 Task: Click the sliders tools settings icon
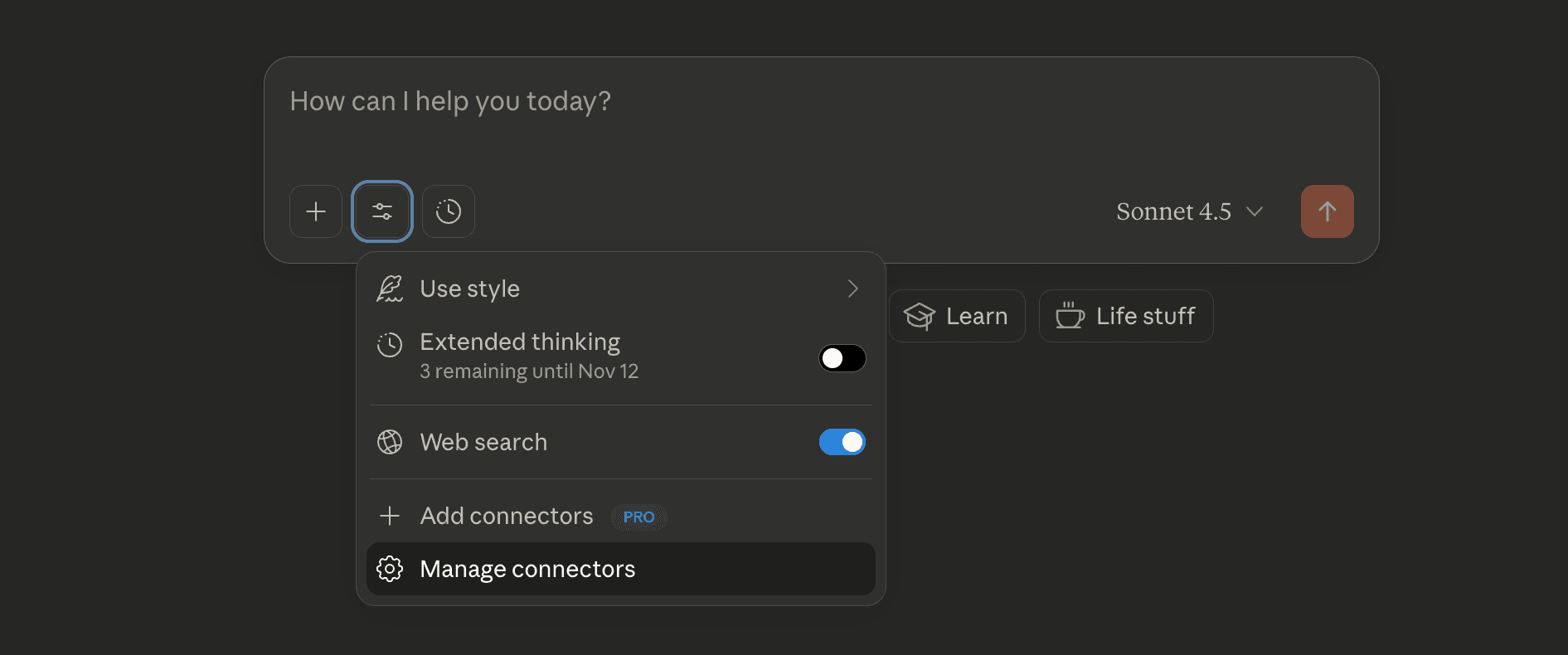pyautogui.click(x=382, y=211)
